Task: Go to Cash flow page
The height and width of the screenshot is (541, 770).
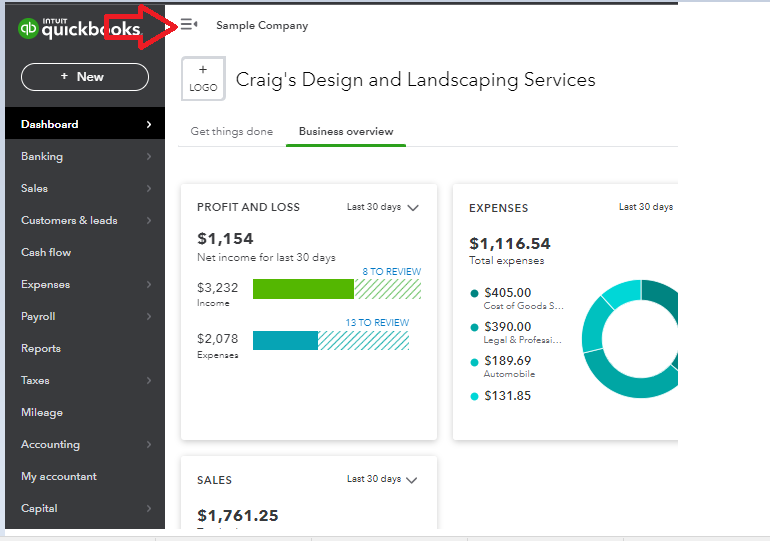Action: [x=46, y=253]
